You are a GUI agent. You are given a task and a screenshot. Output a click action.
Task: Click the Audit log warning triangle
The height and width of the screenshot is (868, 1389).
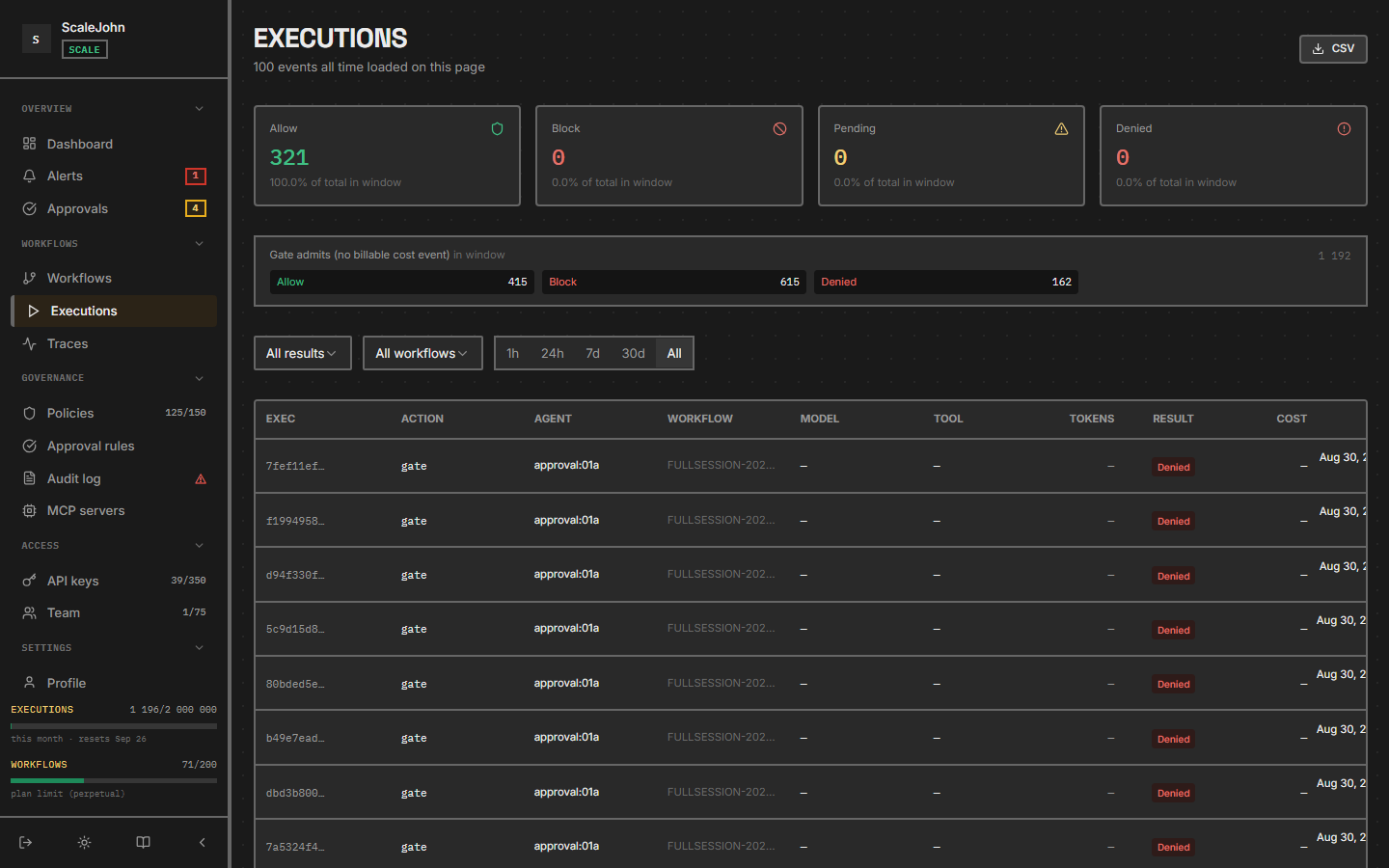pyautogui.click(x=201, y=479)
